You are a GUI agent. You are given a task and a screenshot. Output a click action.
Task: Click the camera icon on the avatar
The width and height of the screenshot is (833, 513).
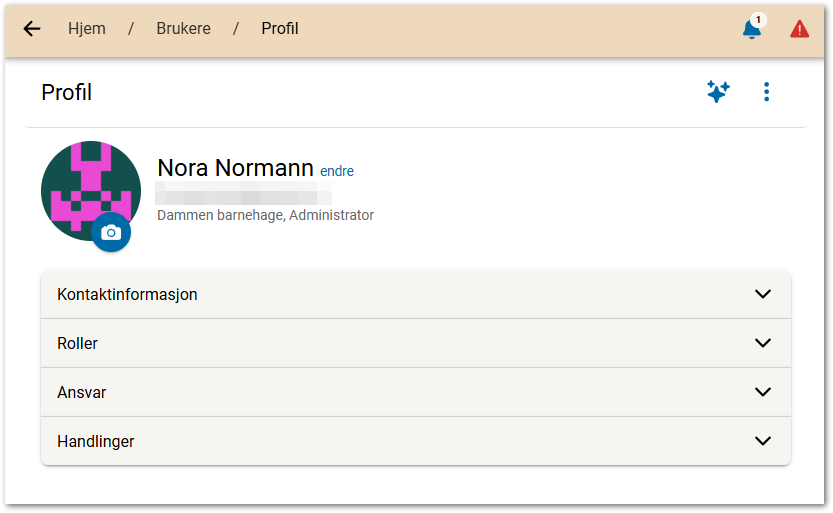click(x=111, y=232)
